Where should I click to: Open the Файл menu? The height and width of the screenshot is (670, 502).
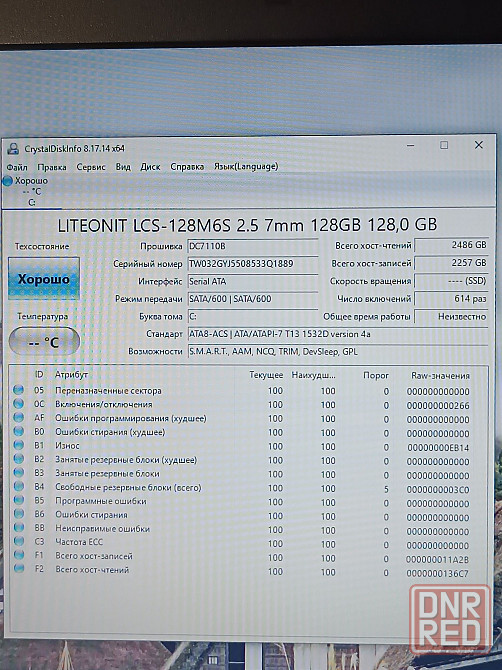pyautogui.click(x=17, y=167)
